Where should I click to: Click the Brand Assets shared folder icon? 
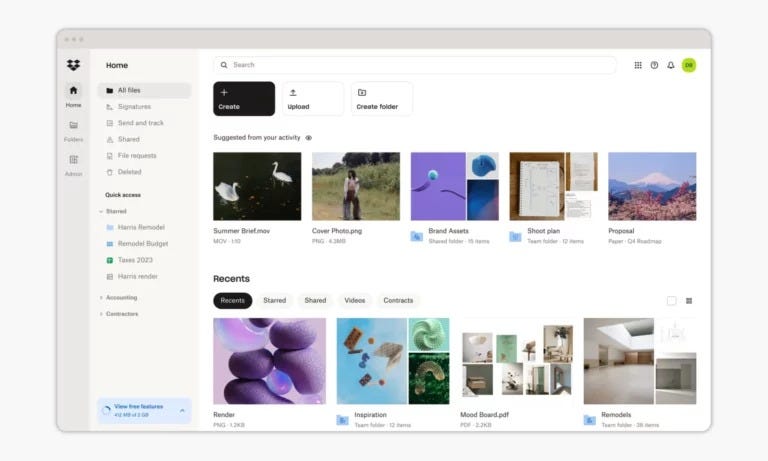click(x=416, y=236)
